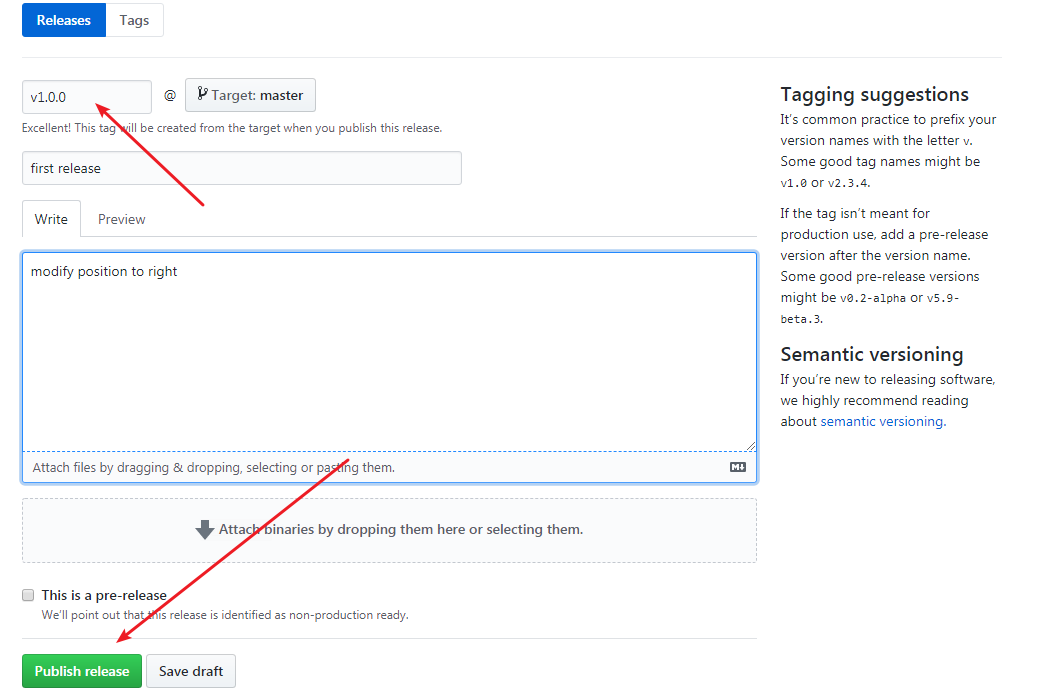Screen dimensions: 1041x699
Task: Click the Publish release button
Action: [82, 671]
